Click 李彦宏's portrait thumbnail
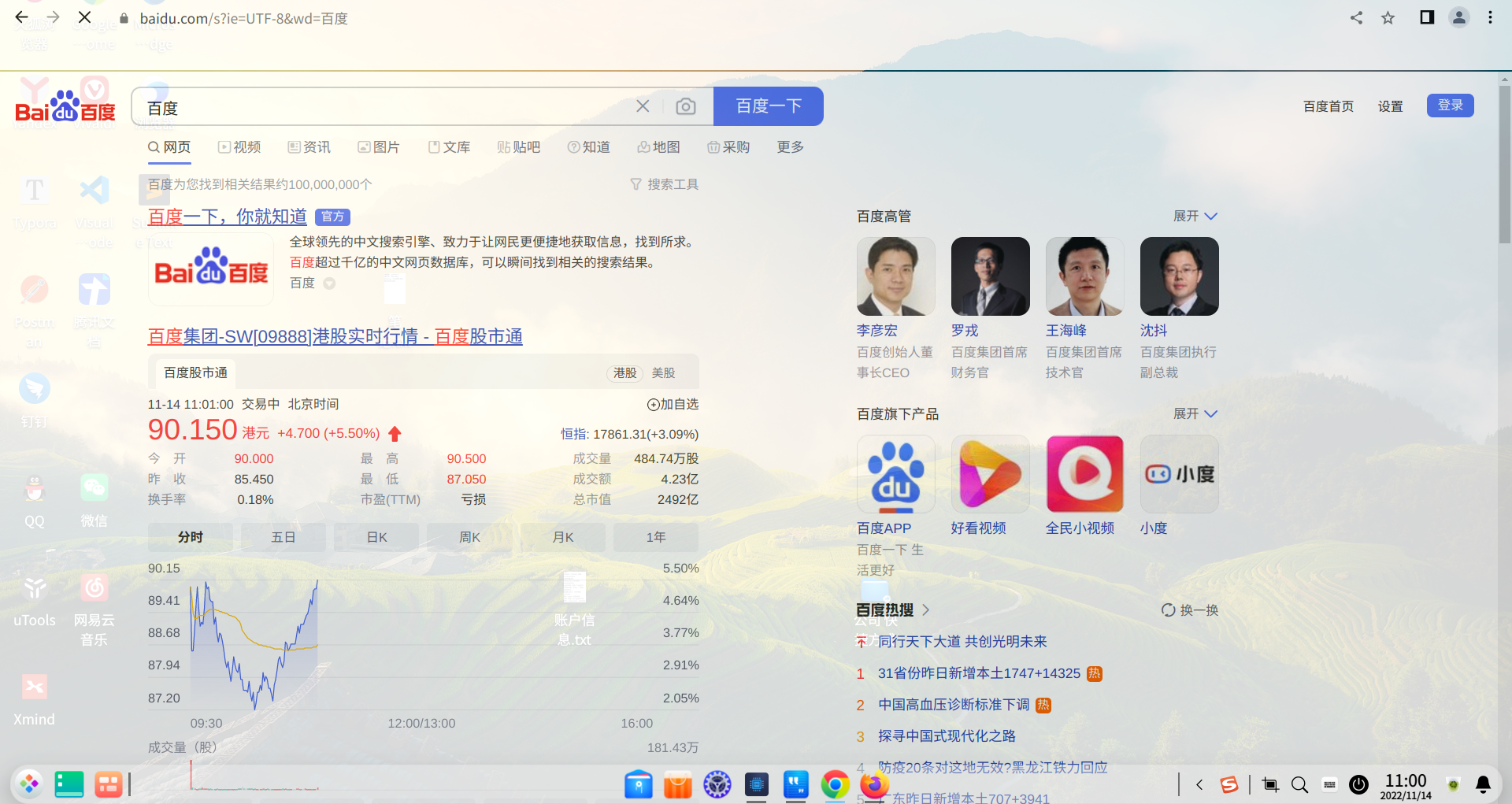This screenshot has height=804, width=1512. click(896, 276)
